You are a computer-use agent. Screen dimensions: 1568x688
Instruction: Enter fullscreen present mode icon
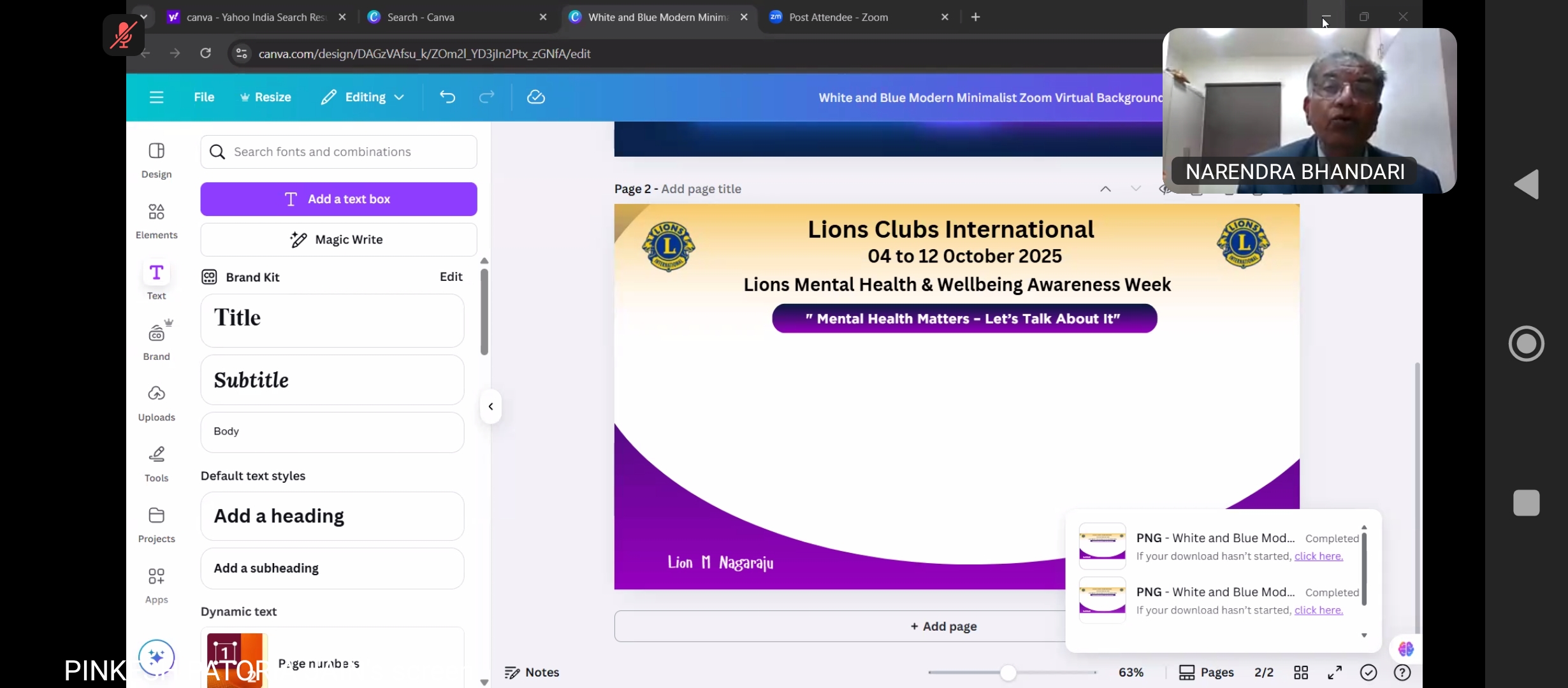1335,672
